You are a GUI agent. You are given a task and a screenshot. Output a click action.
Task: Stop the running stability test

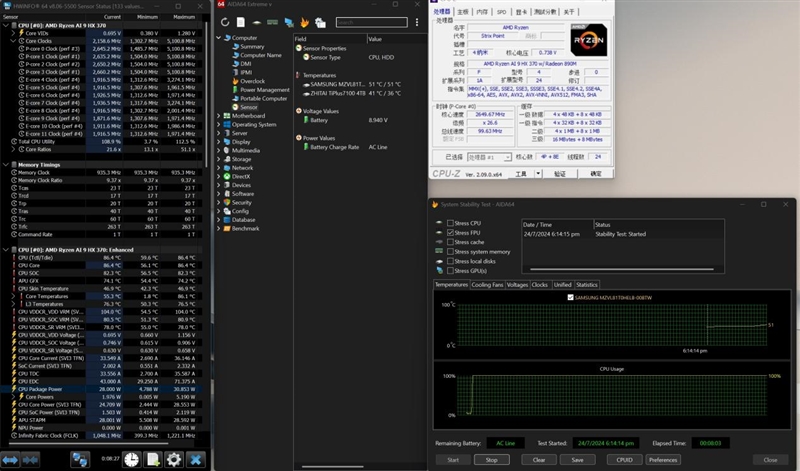(491, 460)
